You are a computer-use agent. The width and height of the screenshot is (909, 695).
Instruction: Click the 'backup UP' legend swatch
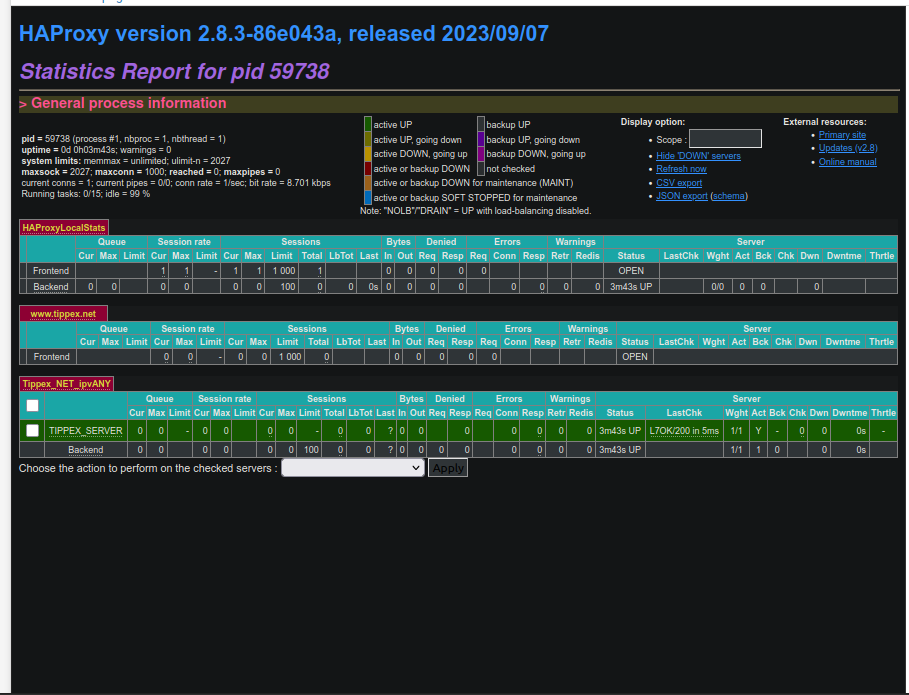click(481, 124)
